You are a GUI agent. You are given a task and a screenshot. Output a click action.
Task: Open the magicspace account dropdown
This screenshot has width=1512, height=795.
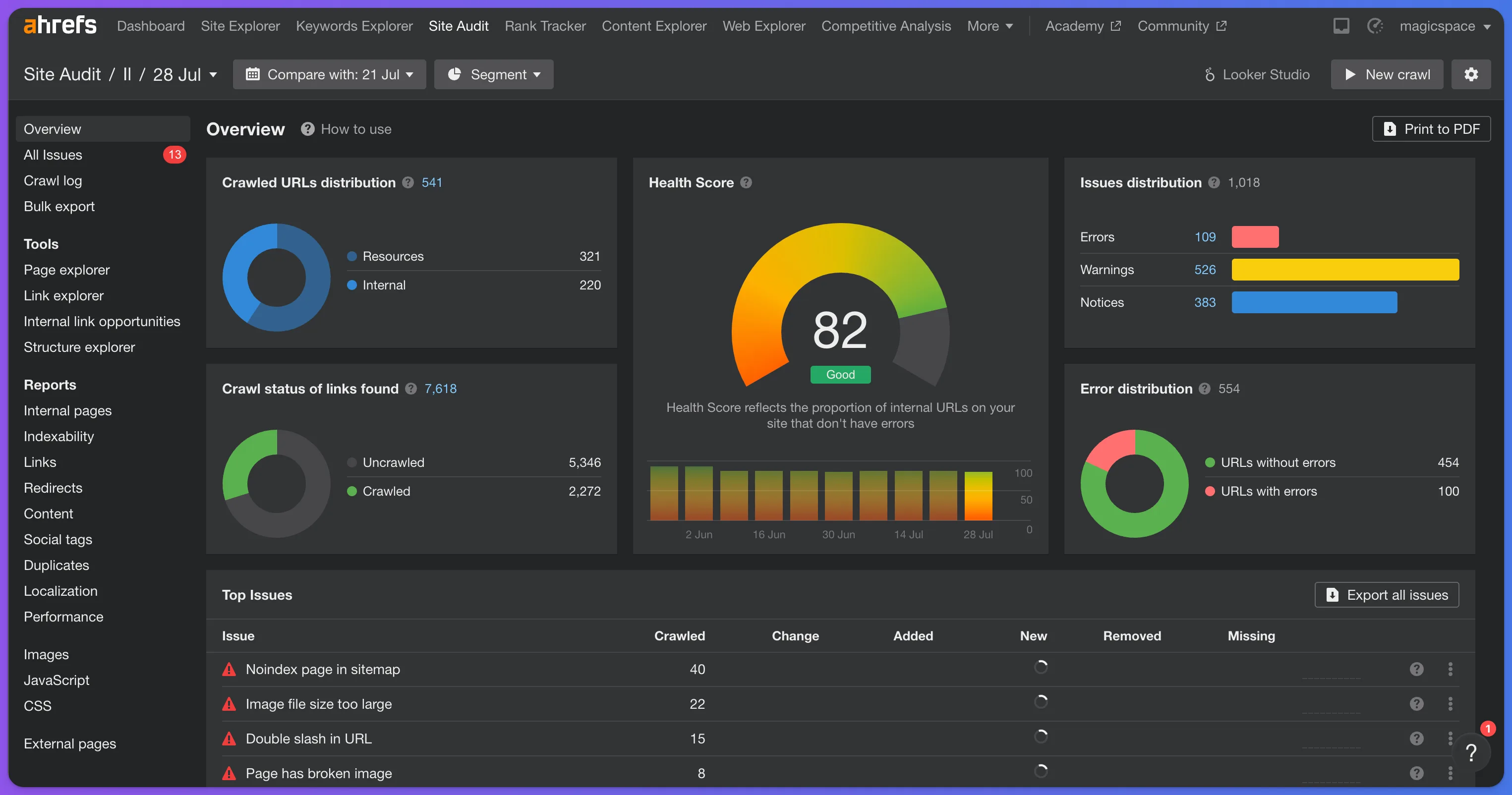pyautogui.click(x=1445, y=26)
